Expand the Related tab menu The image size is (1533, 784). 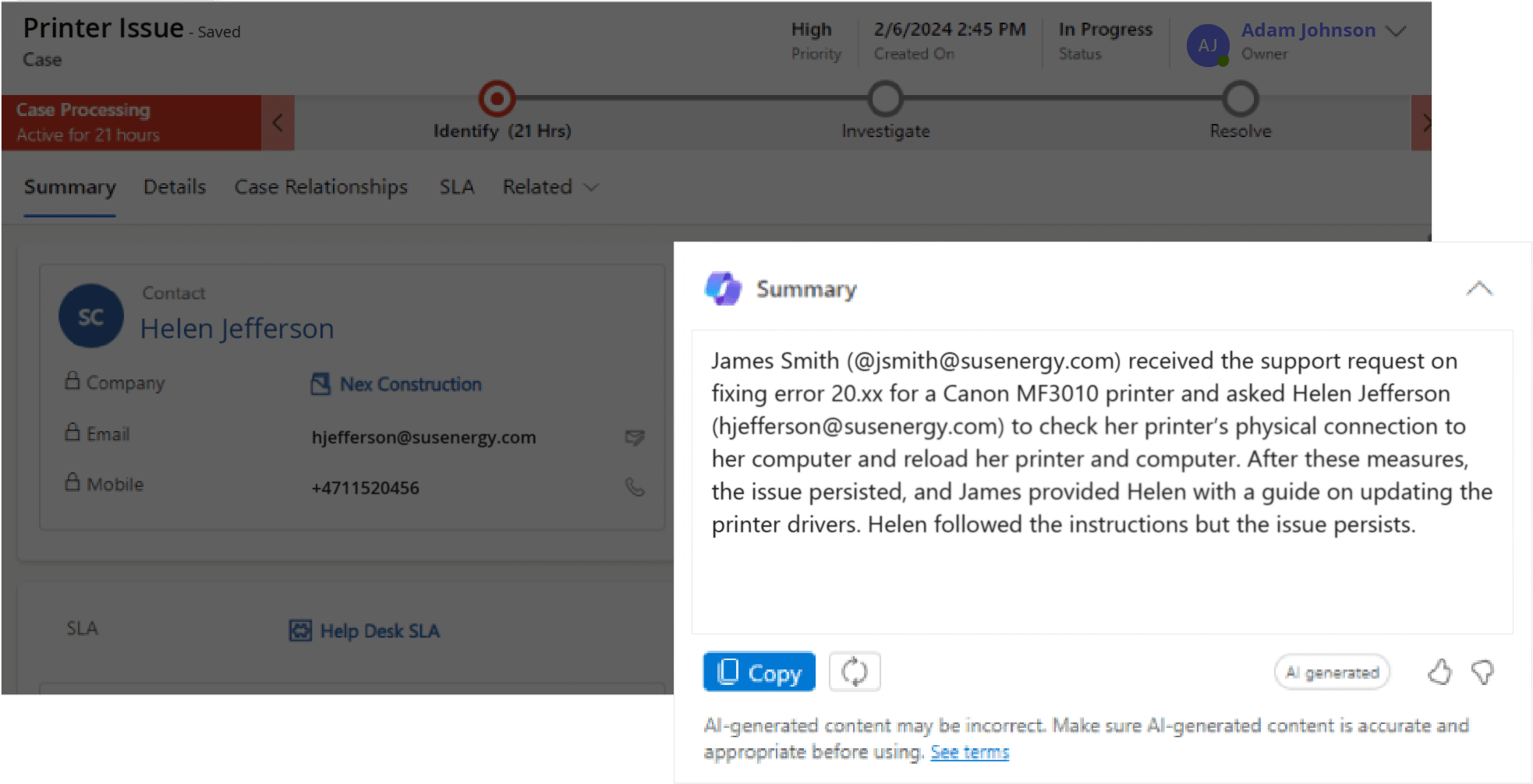551,187
